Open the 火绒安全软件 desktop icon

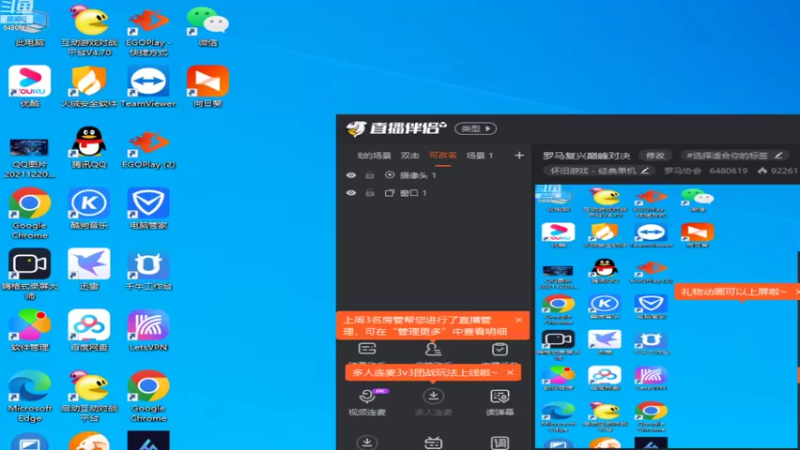(89, 86)
